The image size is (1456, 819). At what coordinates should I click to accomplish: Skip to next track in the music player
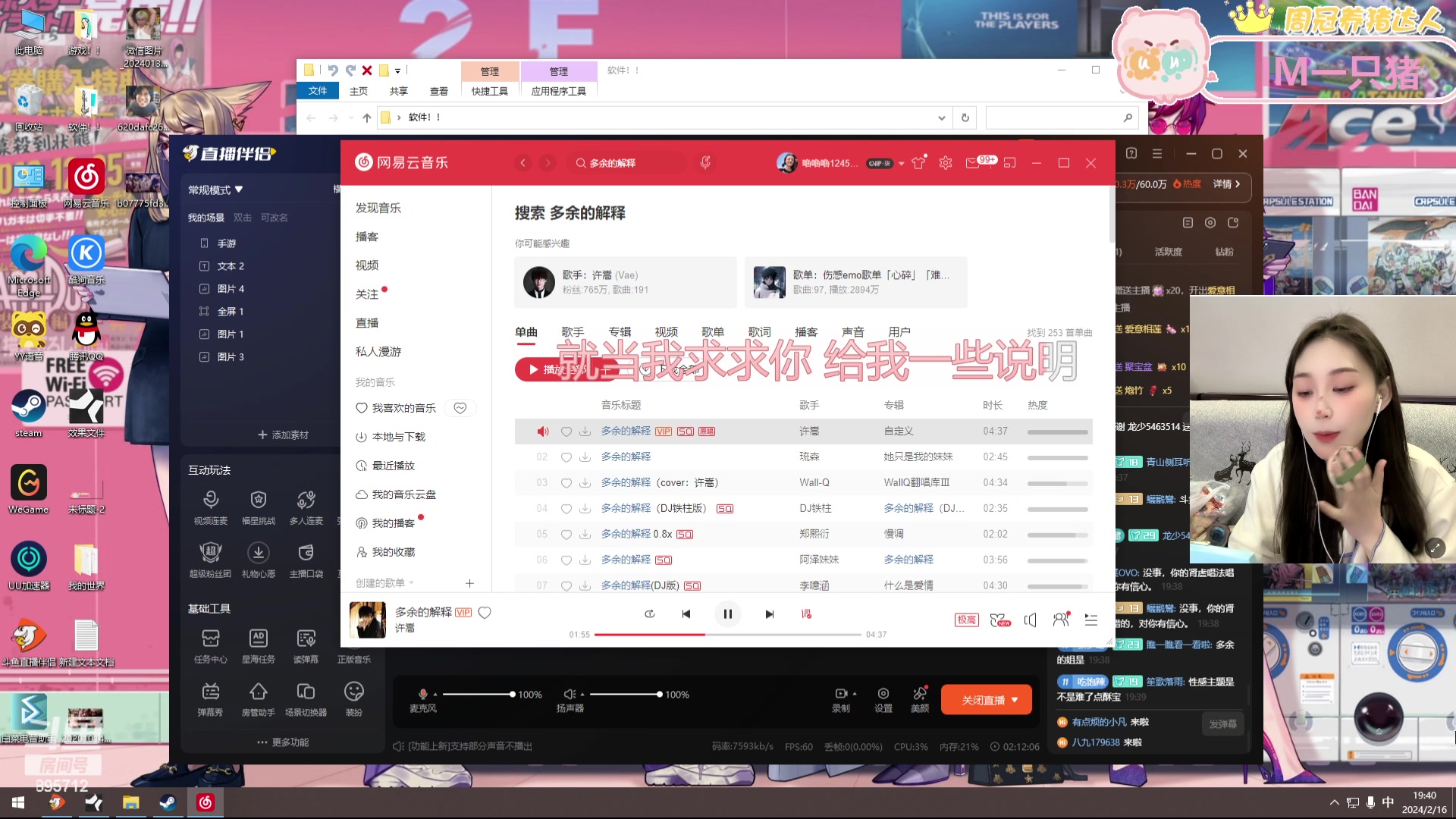[x=769, y=613]
